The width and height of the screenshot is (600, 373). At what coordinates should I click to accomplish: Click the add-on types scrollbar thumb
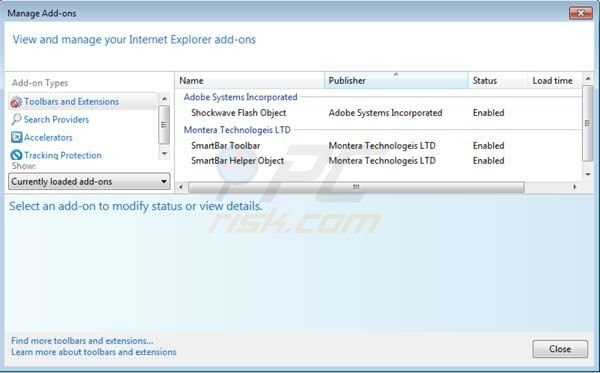pyautogui.click(x=164, y=125)
